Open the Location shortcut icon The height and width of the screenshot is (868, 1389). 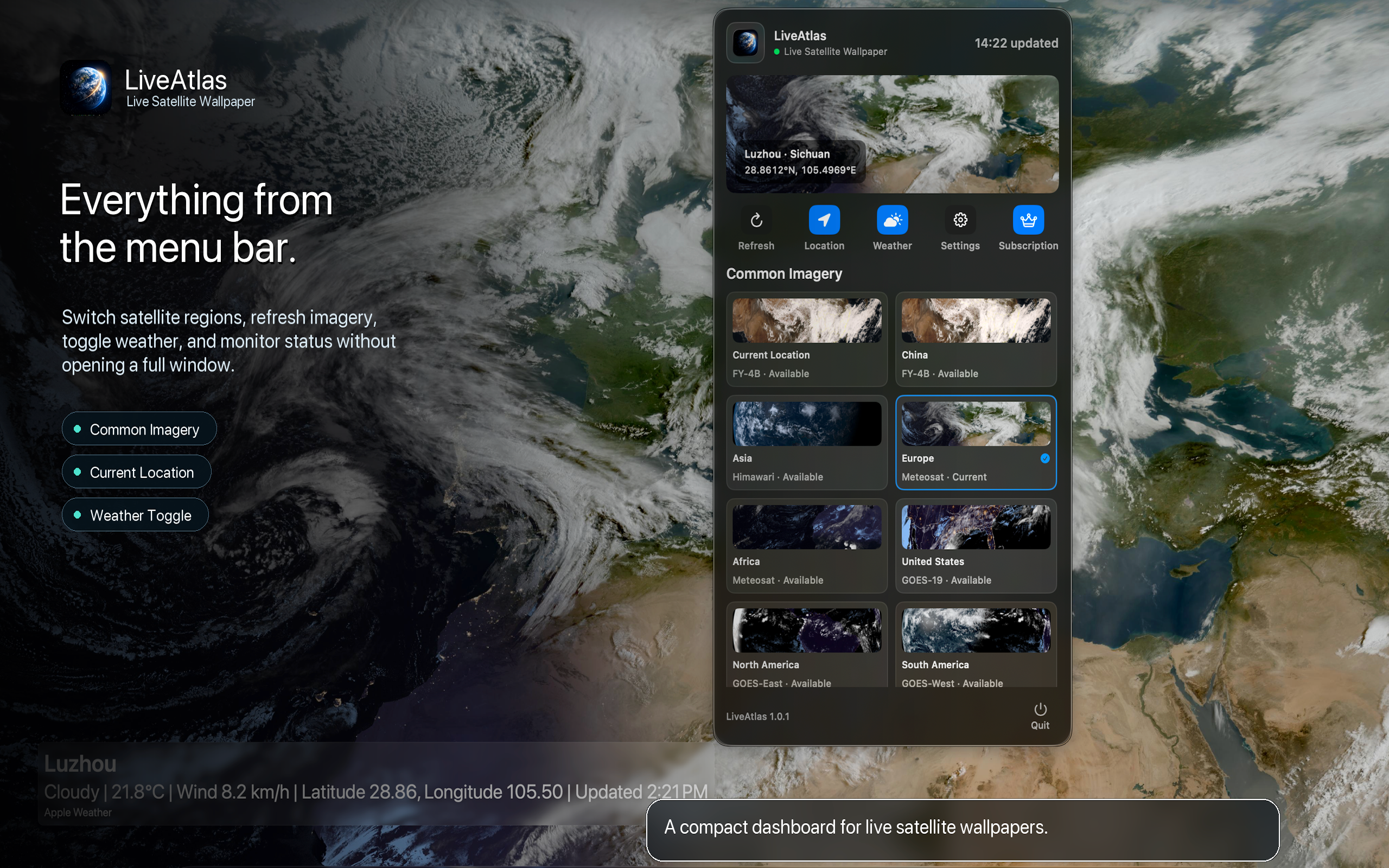tap(824, 220)
